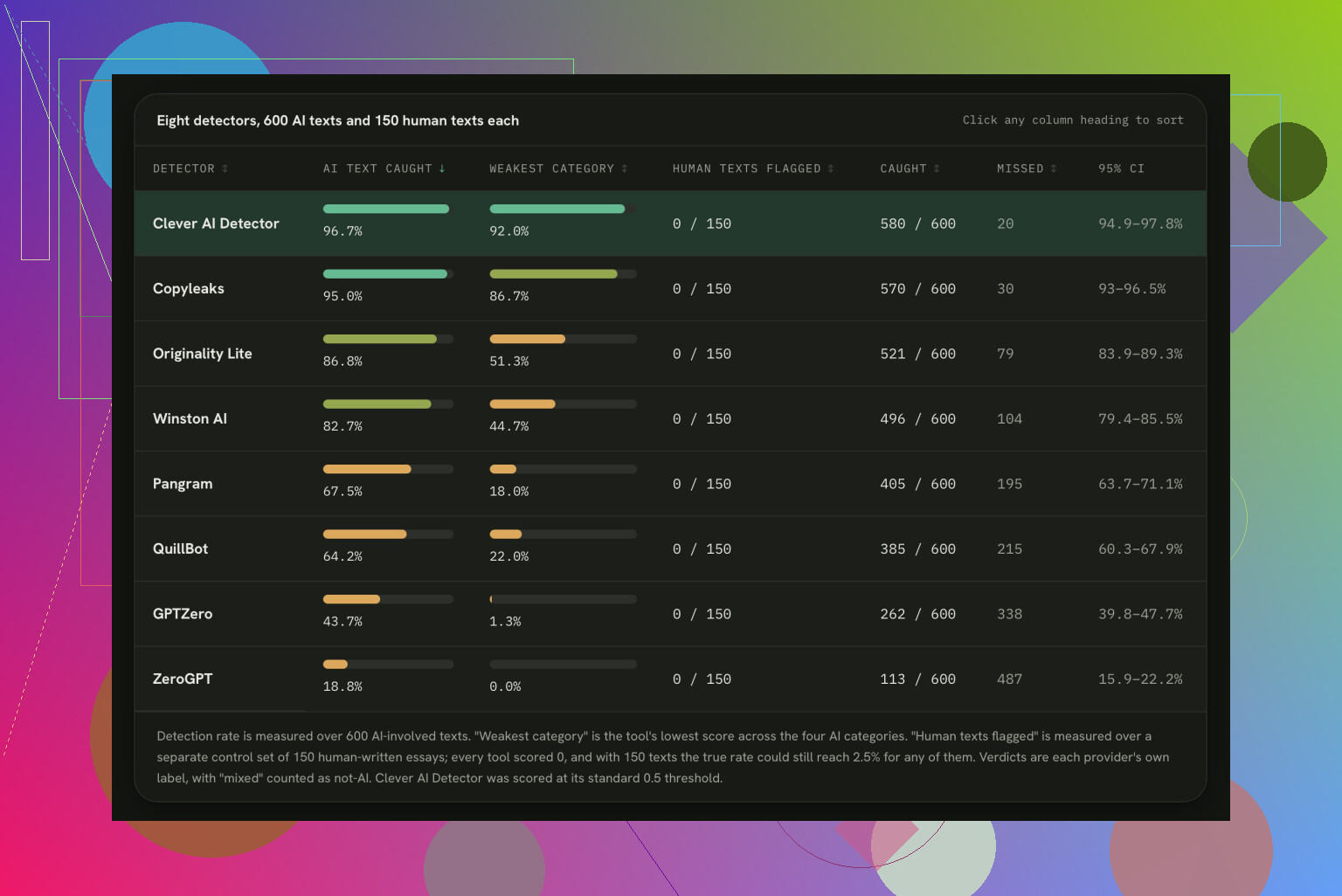Click Clever AI Detector's 92.0% weakest bar

coord(563,209)
